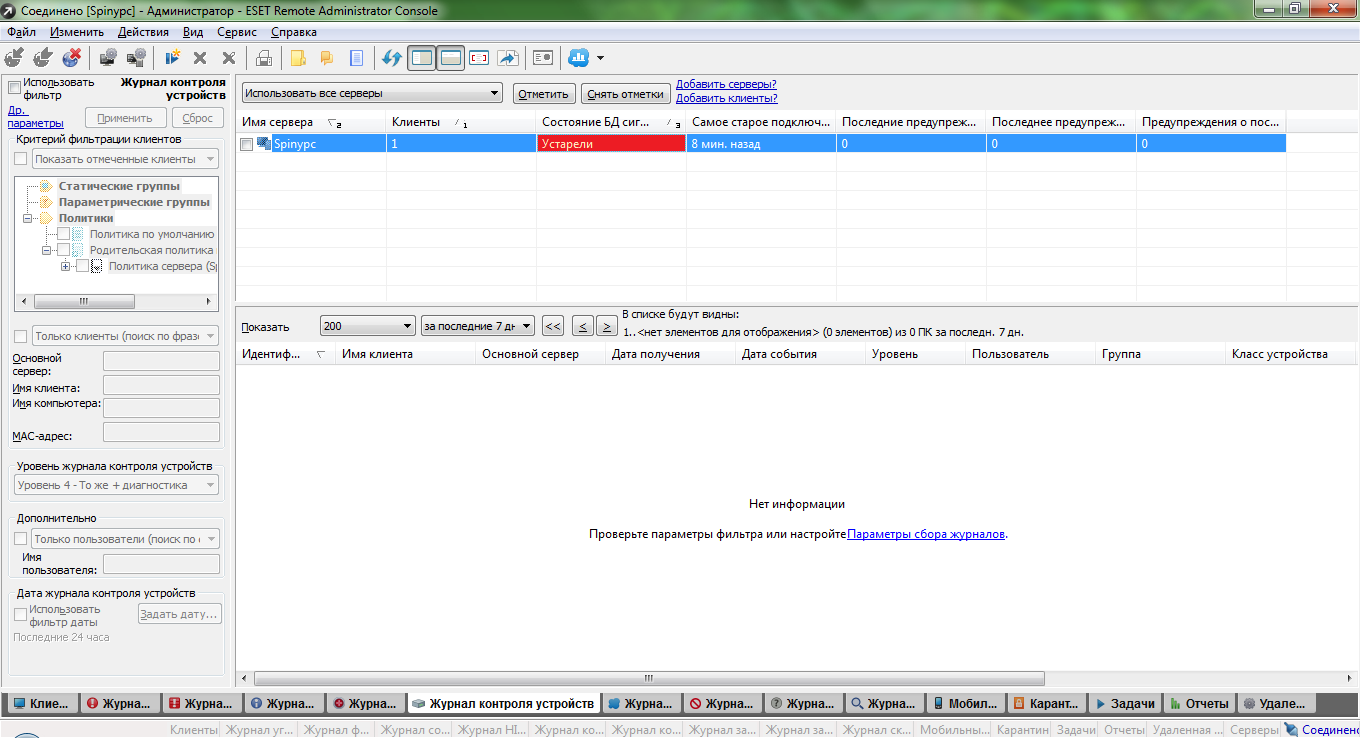The image size is (1360, 738).
Task: Open the tab with magnifier icon
Action: coord(884,703)
